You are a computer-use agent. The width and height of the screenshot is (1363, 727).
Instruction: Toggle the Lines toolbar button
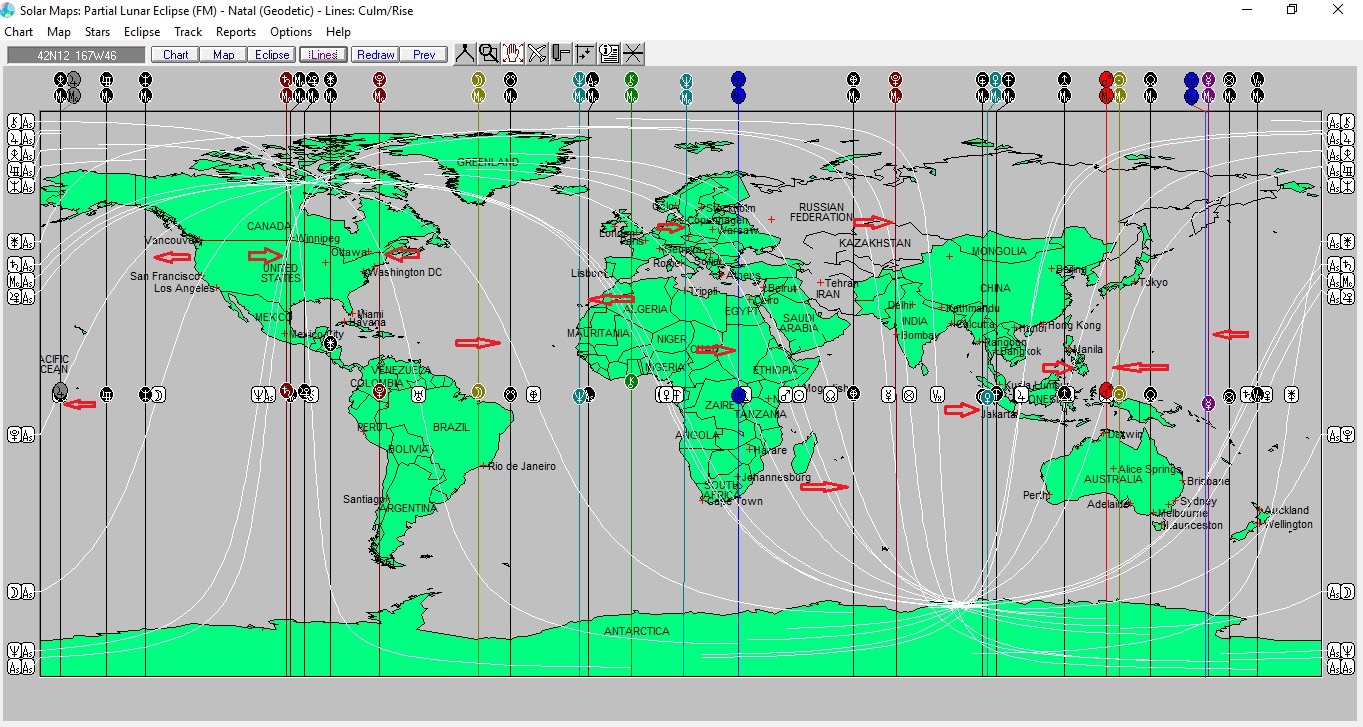point(323,55)
